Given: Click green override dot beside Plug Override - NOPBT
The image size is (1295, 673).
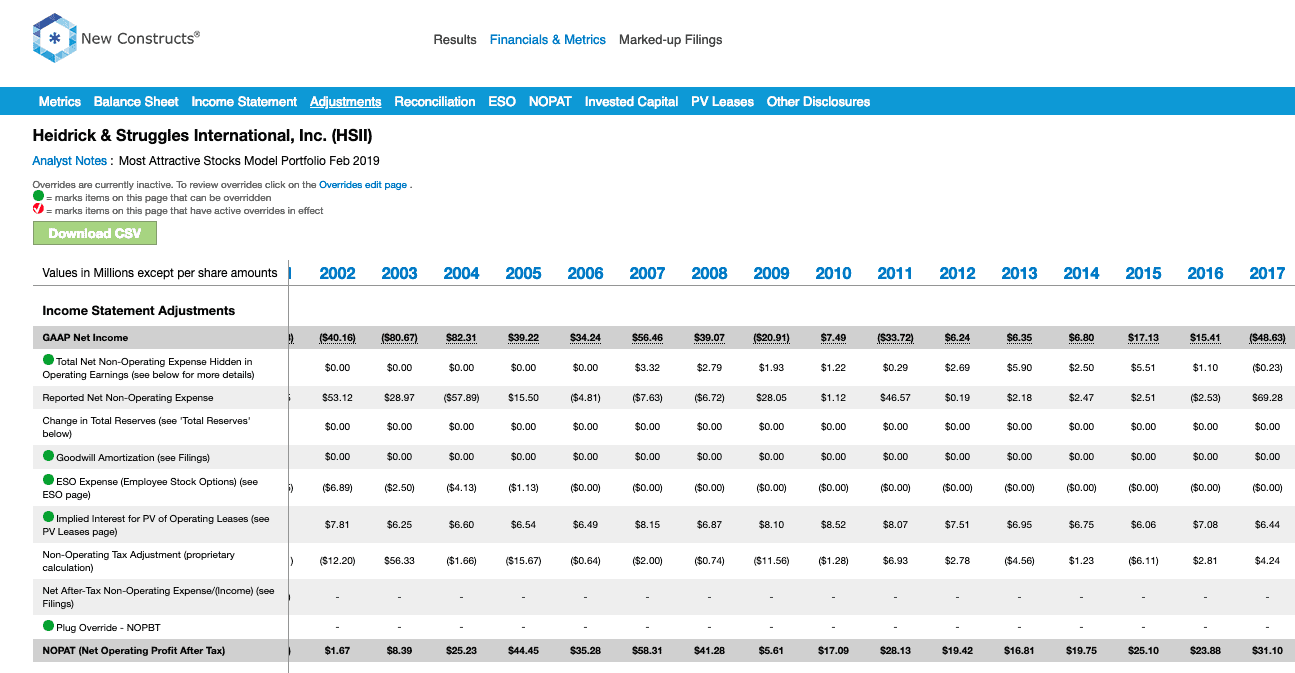Looking at the screenshot, I should point(48,626).
